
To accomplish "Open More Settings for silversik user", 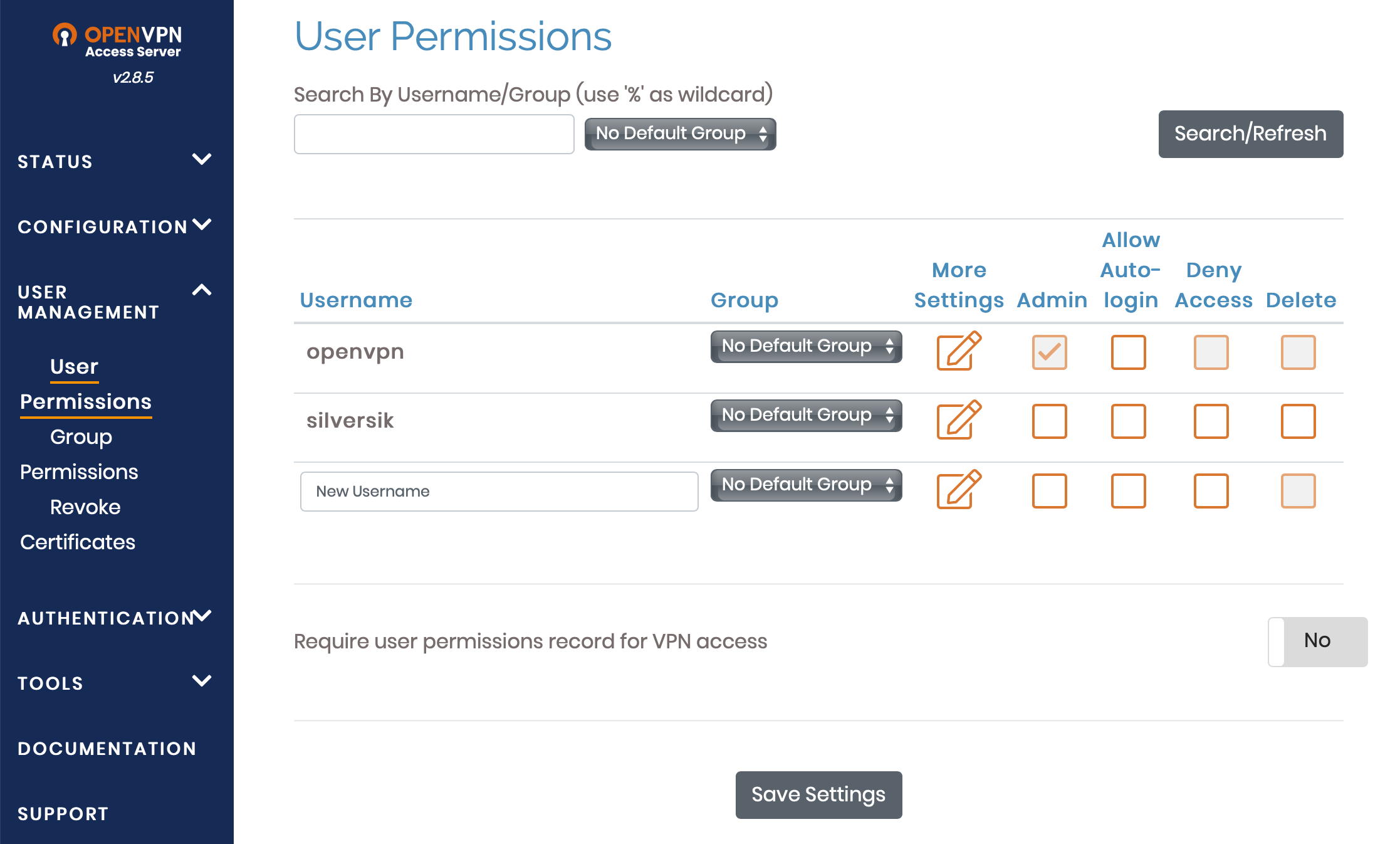I will click(958, 420).
